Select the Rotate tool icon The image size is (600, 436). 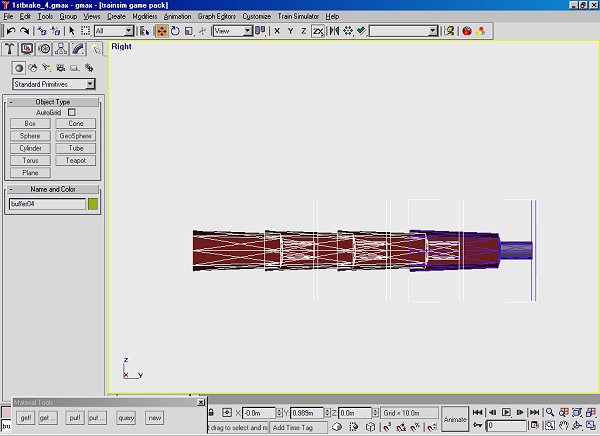point(175,31)
